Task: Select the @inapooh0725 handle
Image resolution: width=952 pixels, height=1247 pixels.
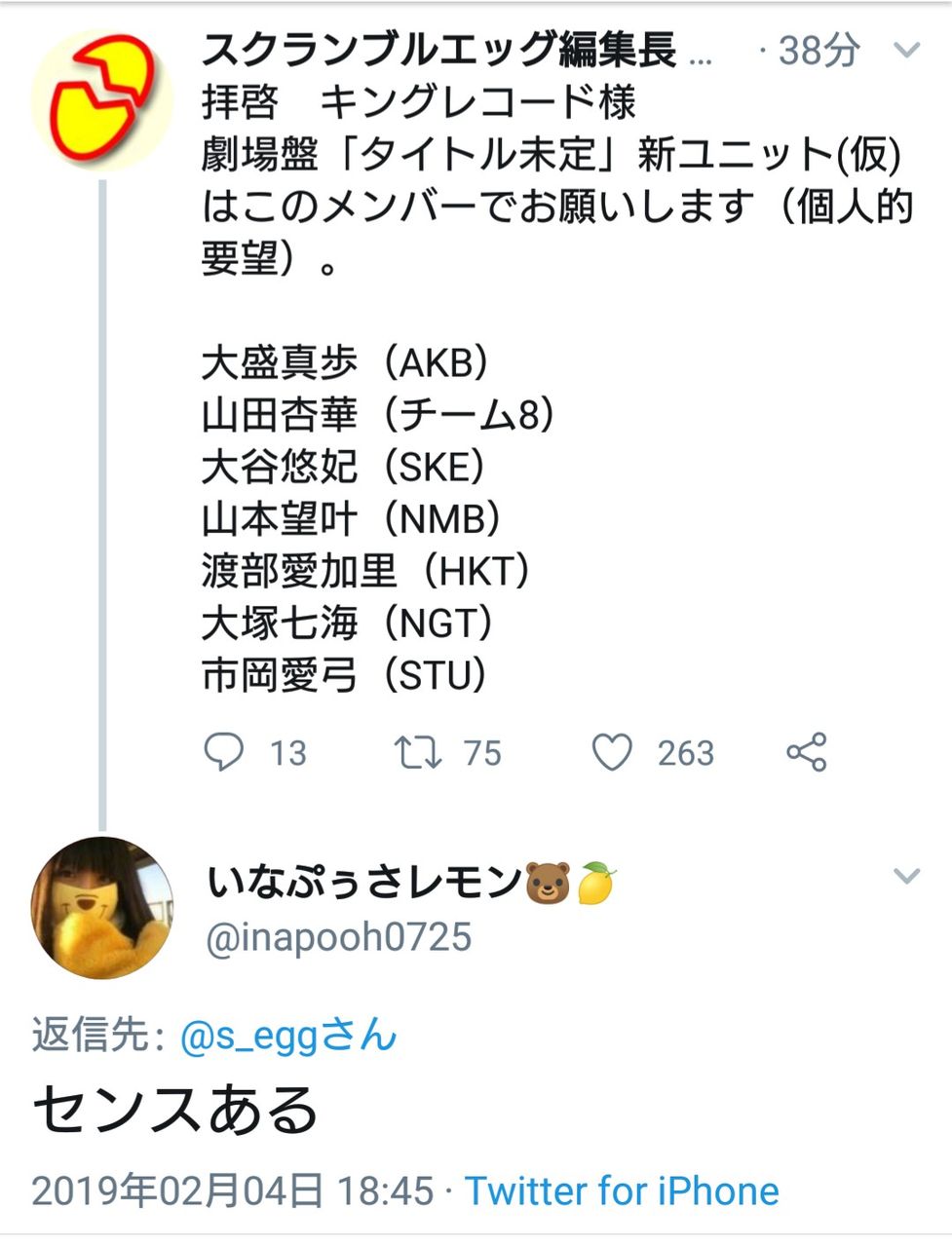Action: click(339, 937)
